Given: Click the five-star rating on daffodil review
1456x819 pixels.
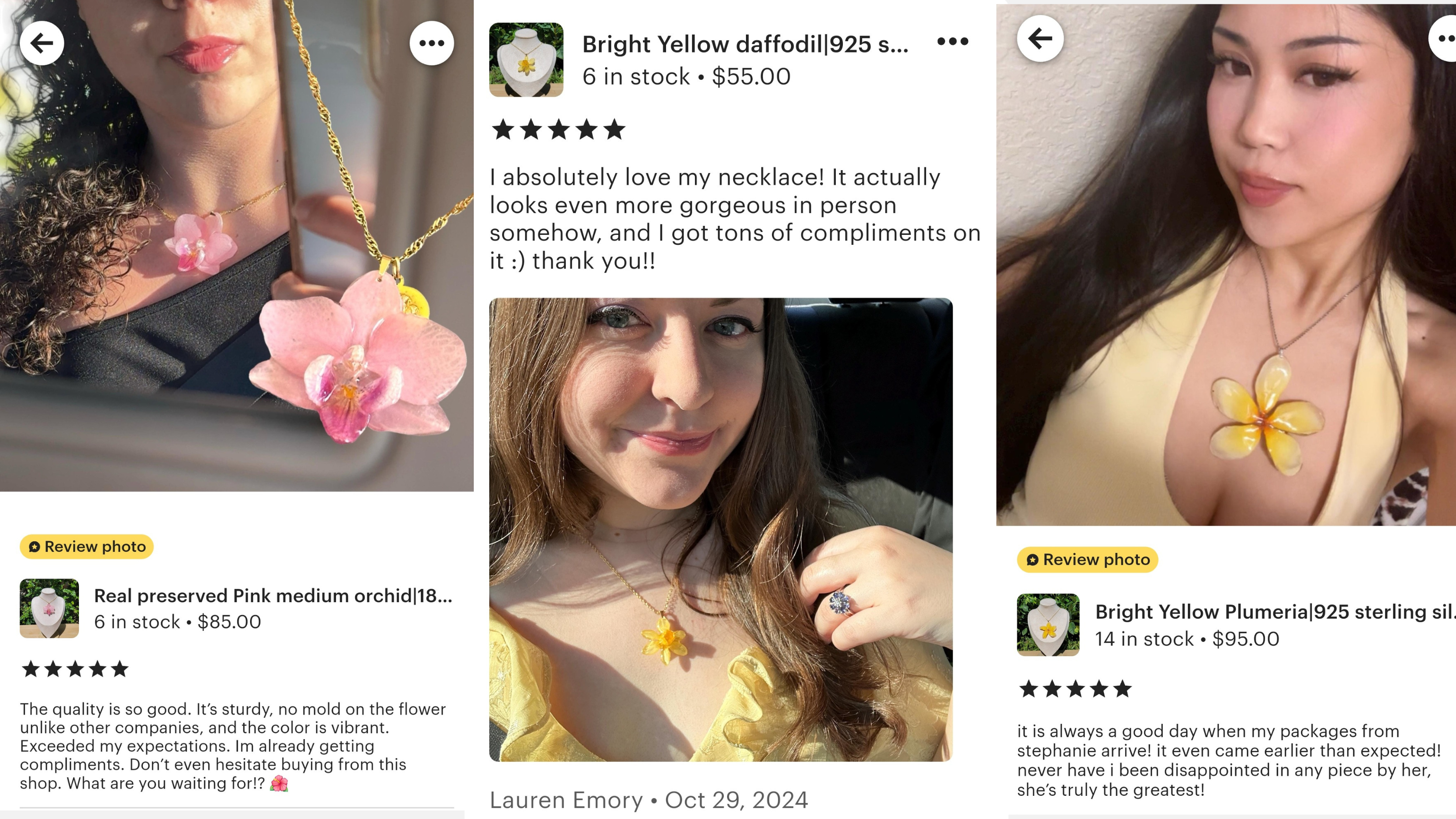Looking at the screenshot, I should pos(559,129).
